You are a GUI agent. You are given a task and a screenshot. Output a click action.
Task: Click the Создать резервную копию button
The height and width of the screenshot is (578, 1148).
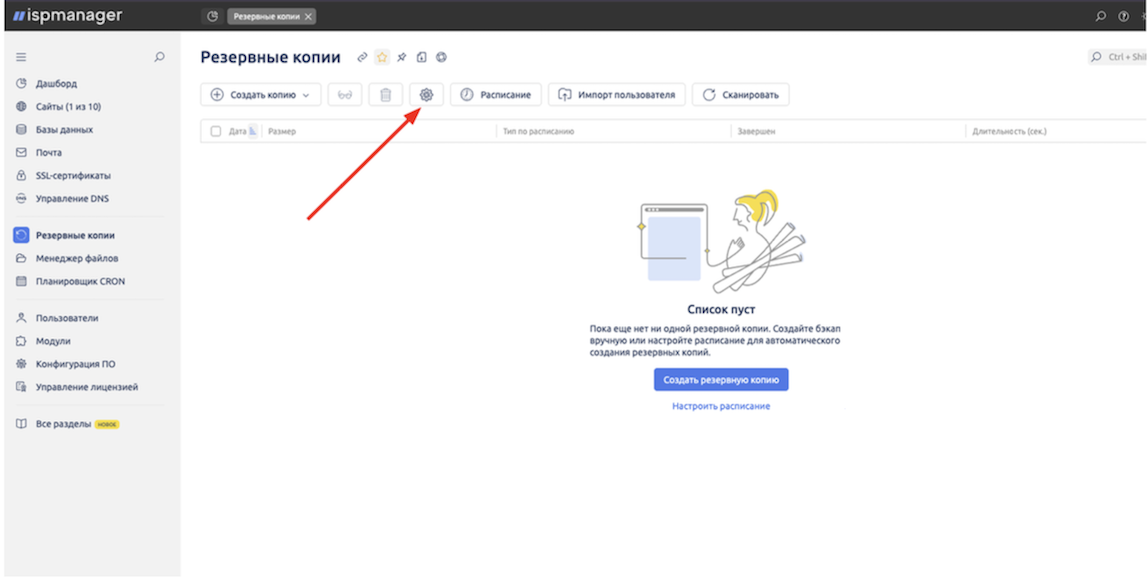pyautogui.click(x=722, y=379)
